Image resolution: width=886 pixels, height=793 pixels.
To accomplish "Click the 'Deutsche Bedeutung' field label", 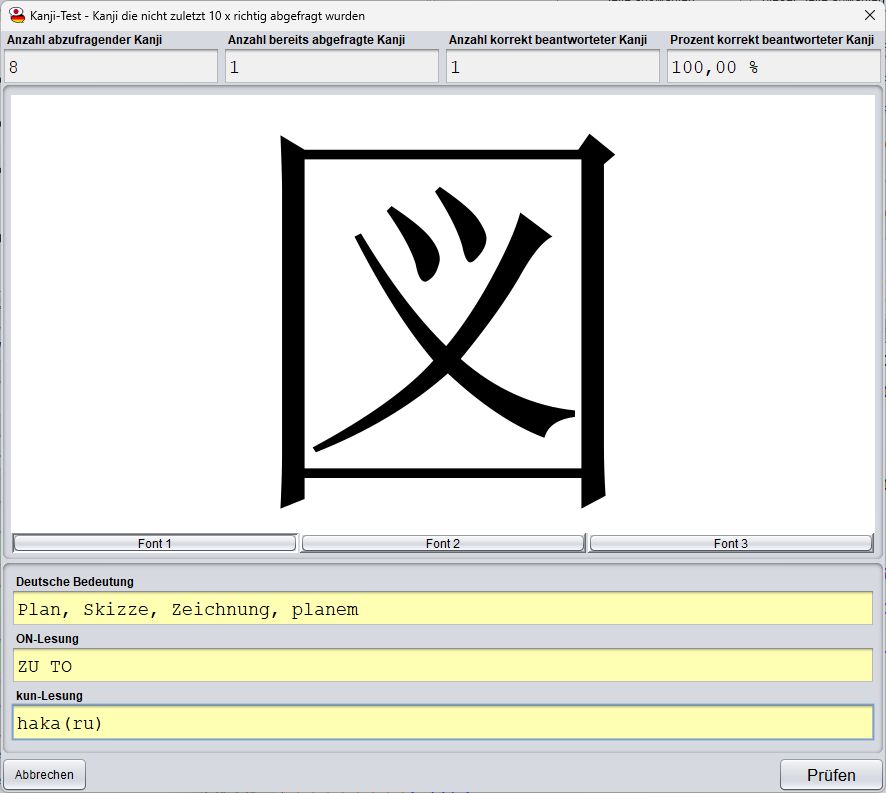I will coord(59,582).
